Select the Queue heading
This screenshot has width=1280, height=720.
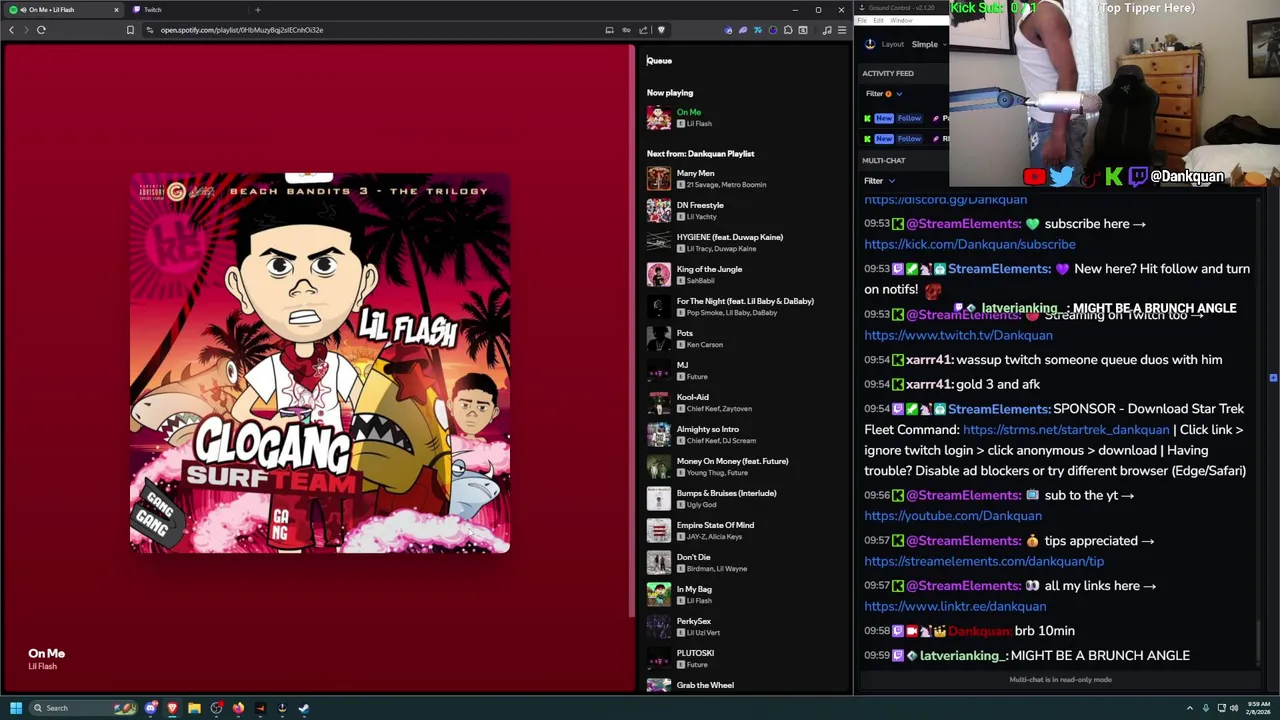coord(659,60)
